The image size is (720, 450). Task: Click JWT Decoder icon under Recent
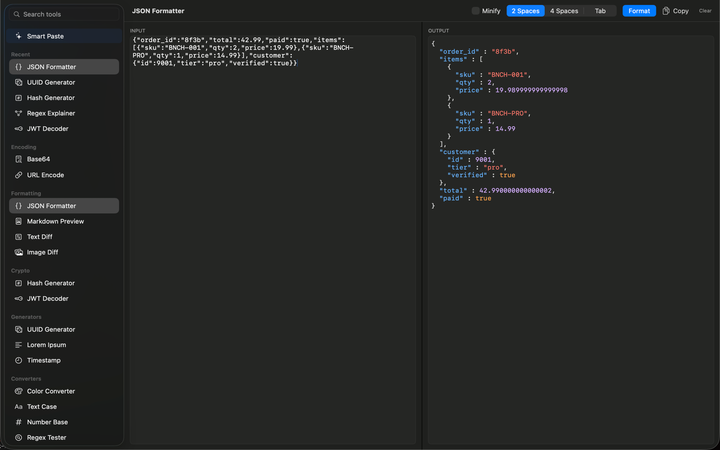[18, 129]
